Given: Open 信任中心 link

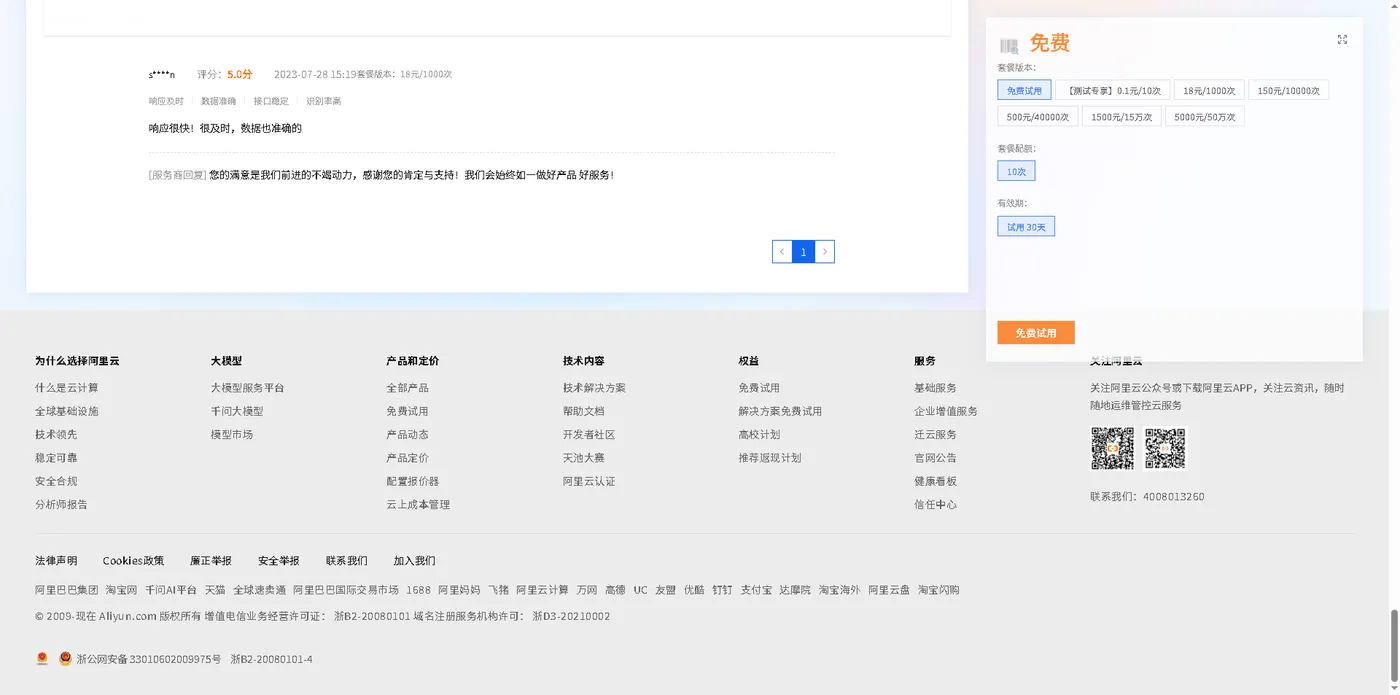Looking at the screenshot, I should point(935,505).
